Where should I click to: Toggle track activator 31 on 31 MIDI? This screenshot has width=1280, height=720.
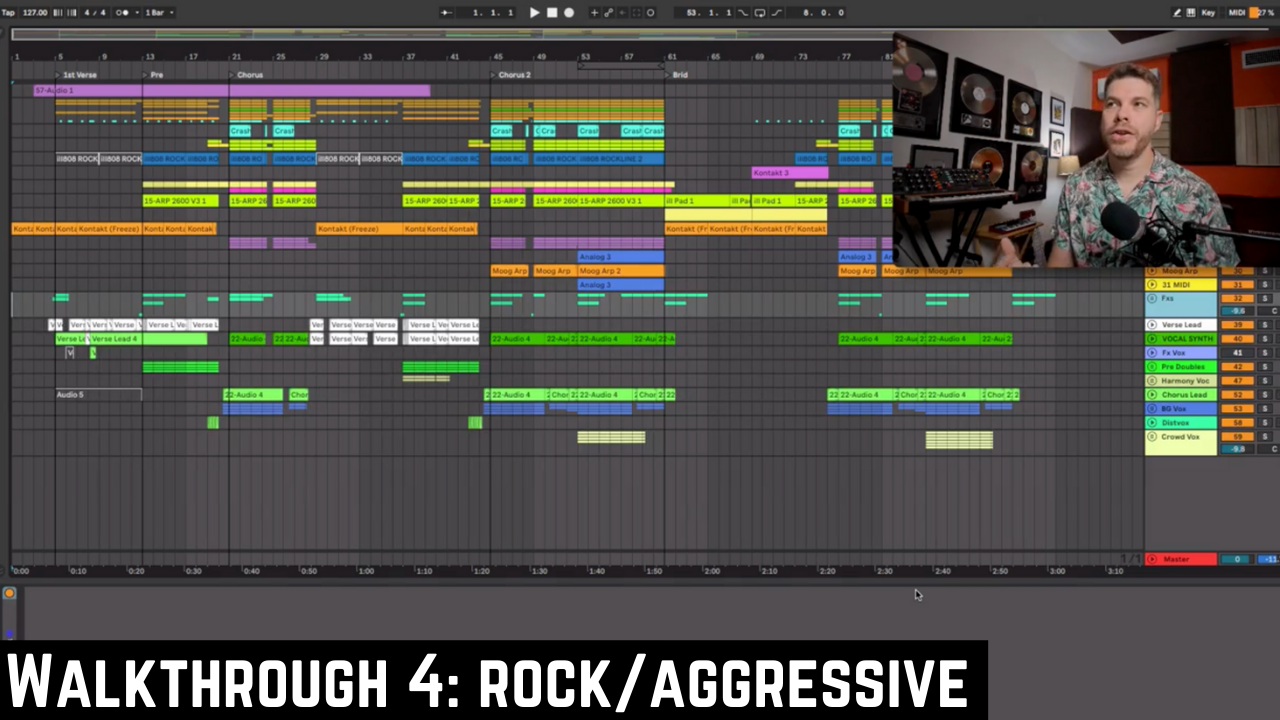1237,285
